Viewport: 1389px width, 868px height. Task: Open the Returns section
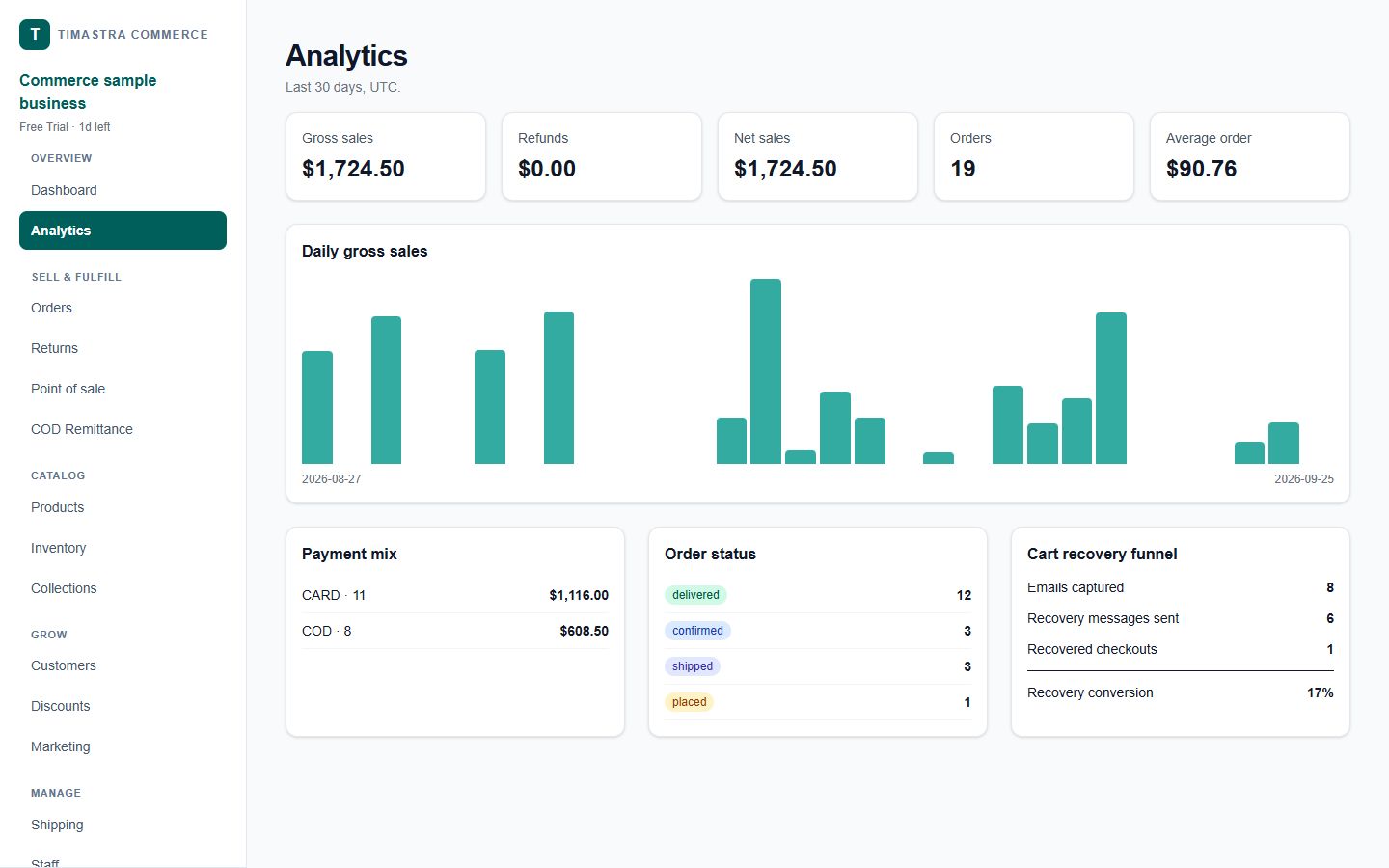point(123,348)
